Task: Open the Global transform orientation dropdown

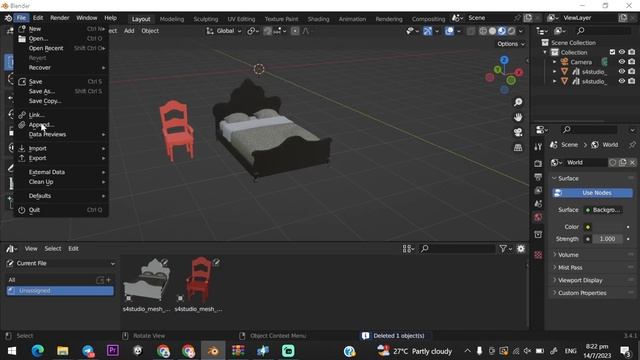Action: [224, 31]
